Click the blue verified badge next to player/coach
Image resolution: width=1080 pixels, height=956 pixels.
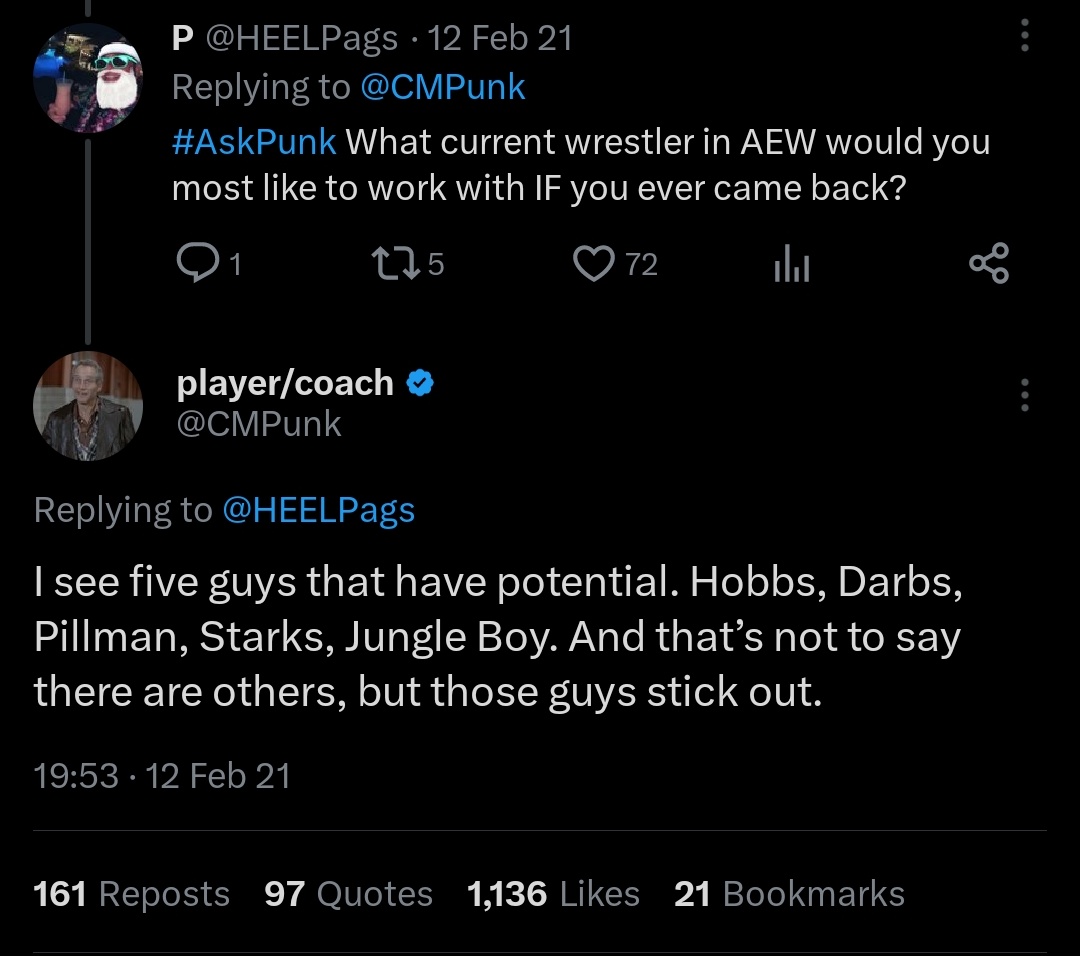tap(420, 382)
